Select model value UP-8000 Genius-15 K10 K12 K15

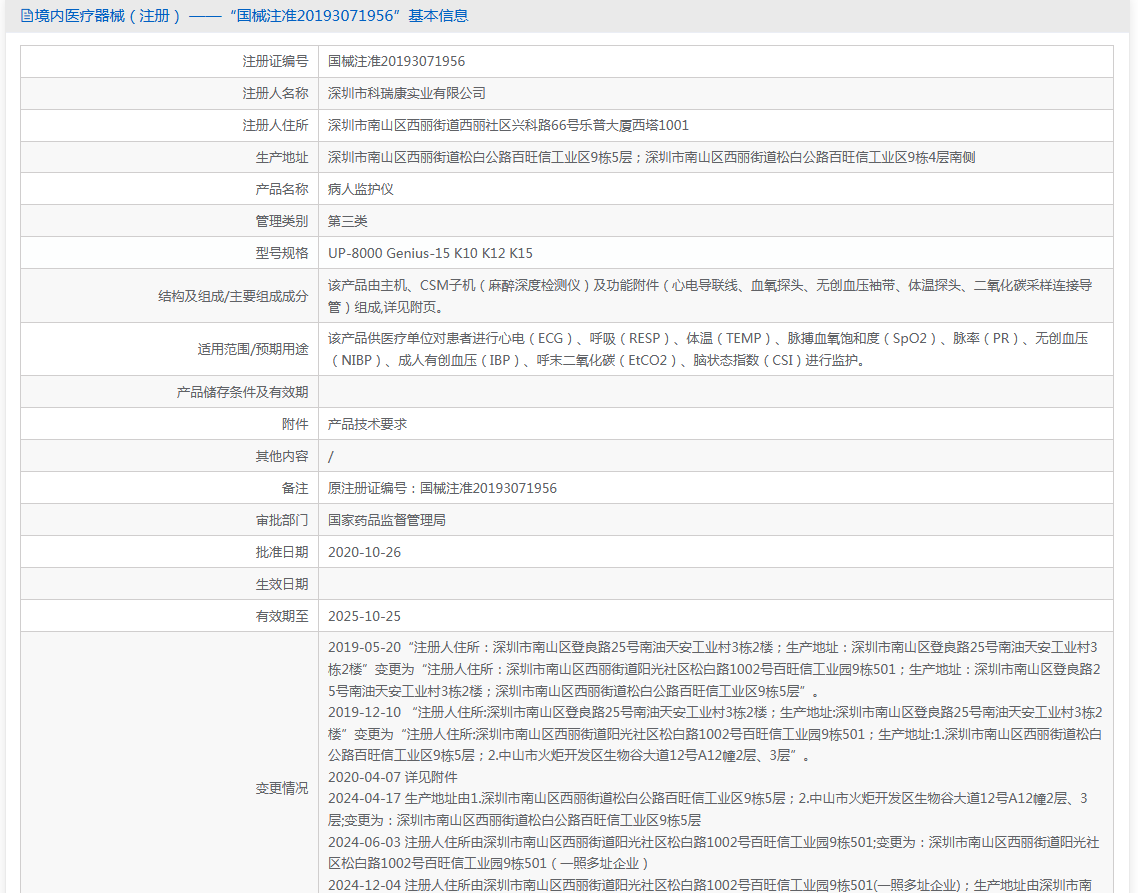pos(430,253)
